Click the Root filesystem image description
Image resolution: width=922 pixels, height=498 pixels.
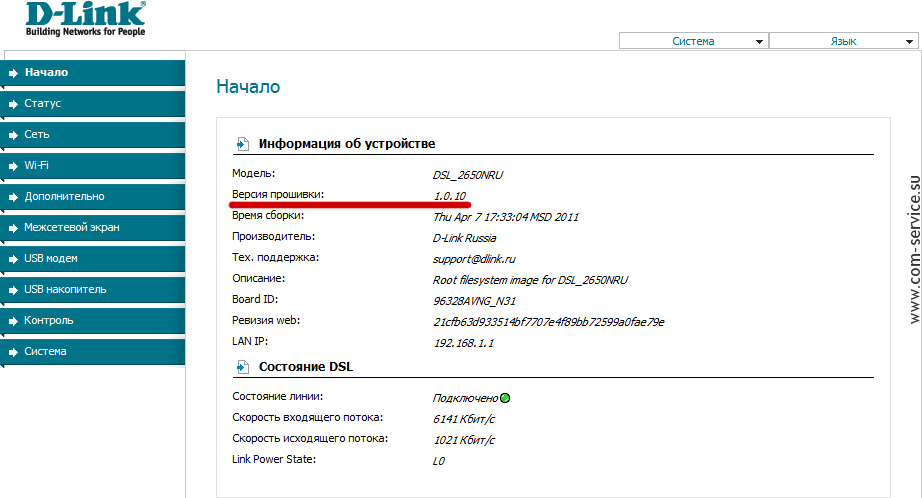click(530, 280)
